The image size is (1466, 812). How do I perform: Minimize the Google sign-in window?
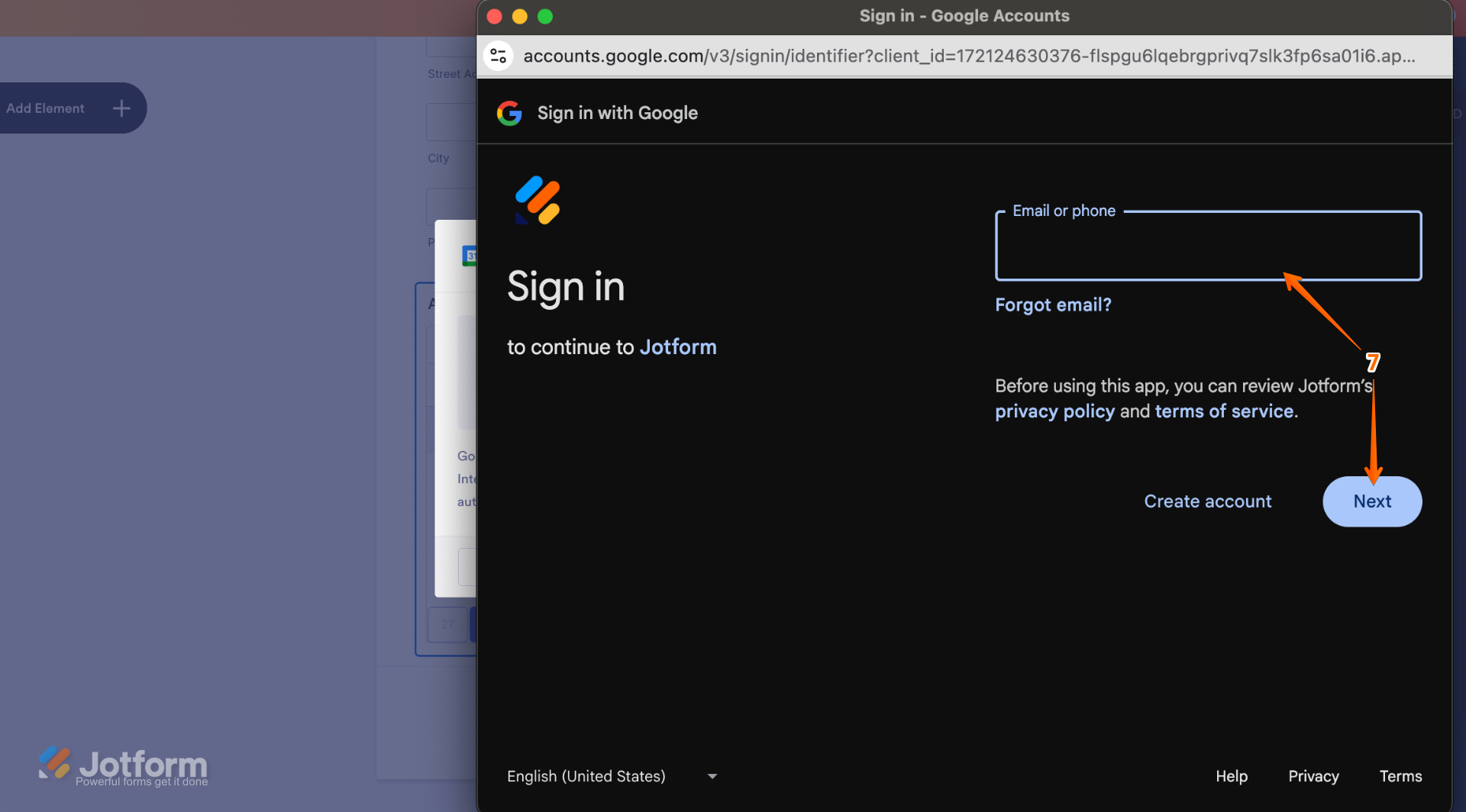(520, 16)
